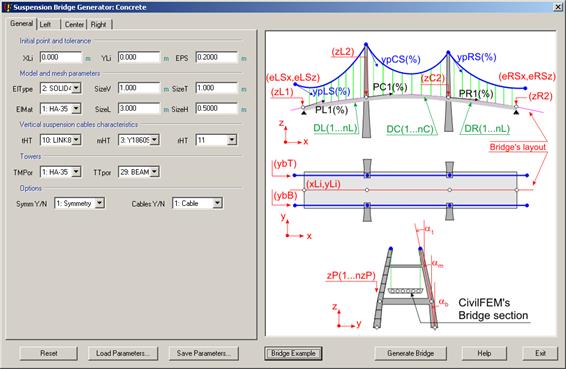The image size is (566, 369).
Task: Open the Center tab
Action: (x=74, y=25)
